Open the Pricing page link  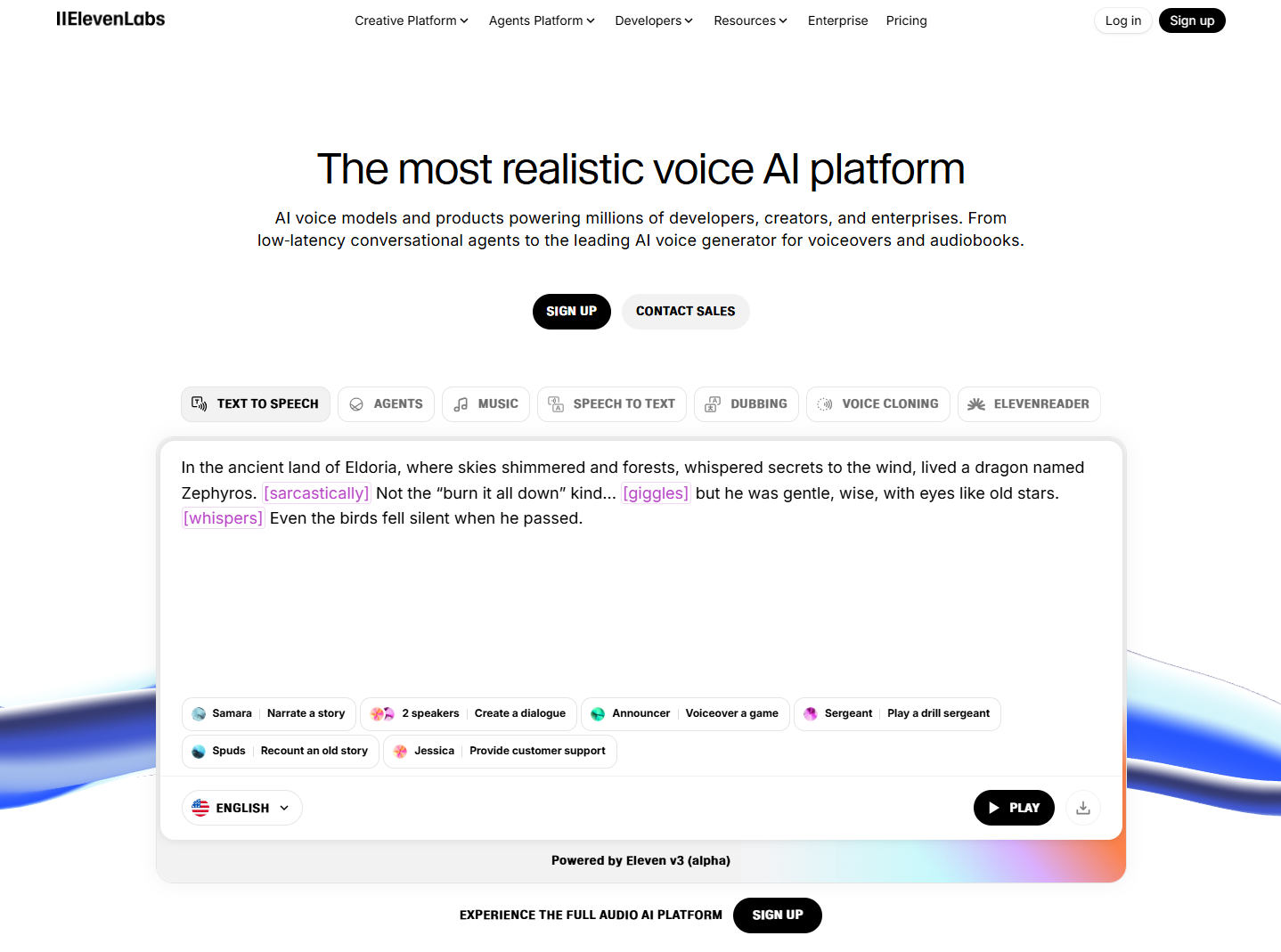click(x=906, y=20)
